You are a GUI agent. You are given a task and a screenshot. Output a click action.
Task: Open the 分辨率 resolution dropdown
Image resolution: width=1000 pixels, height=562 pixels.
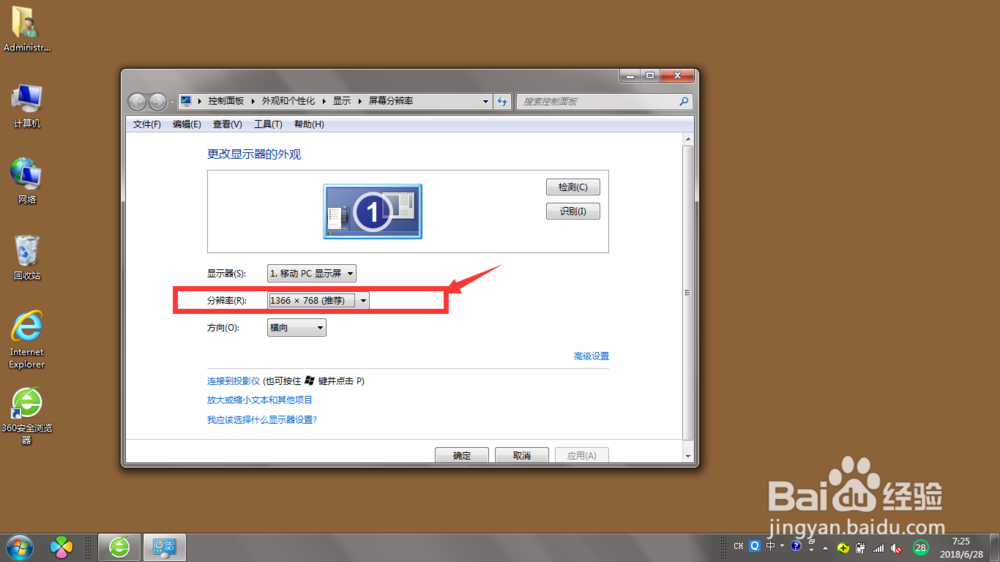pos(318,300)
